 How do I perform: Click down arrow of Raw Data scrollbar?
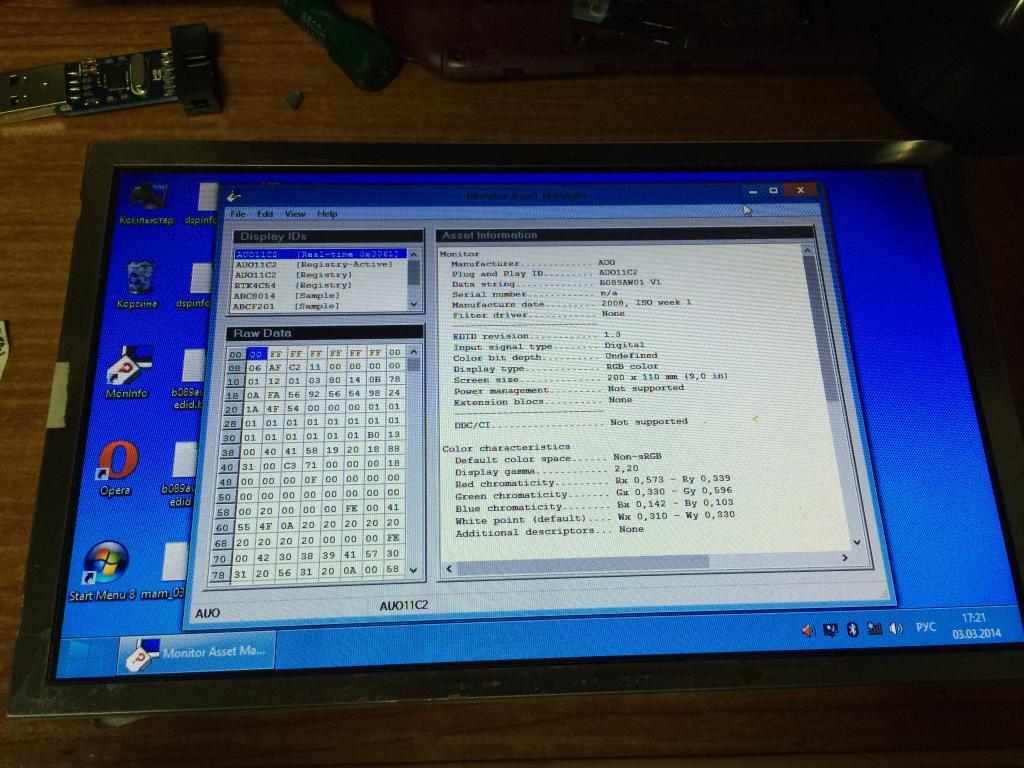pyautogui.click(x=414, y=572)
